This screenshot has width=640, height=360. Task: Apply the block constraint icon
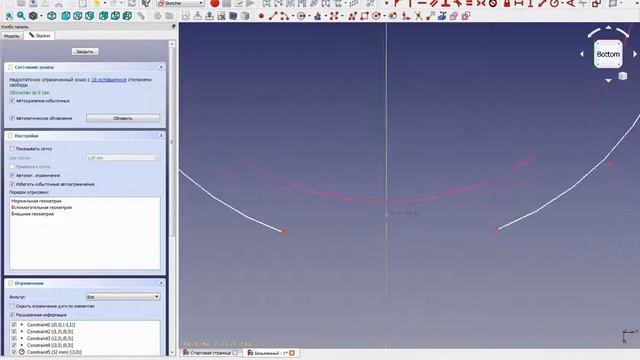493,3
